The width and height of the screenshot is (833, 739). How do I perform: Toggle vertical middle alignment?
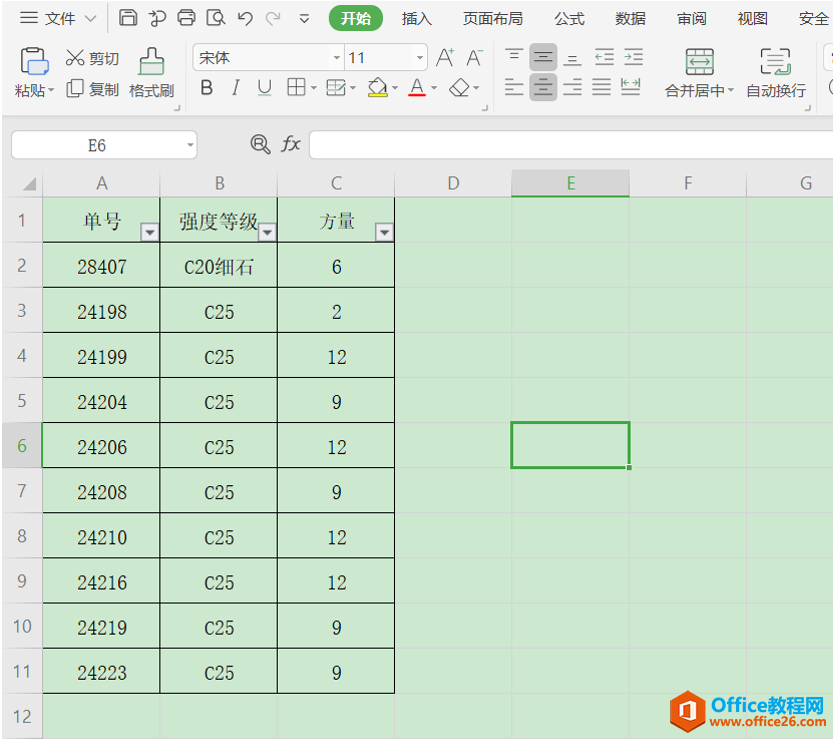(543, 57)
